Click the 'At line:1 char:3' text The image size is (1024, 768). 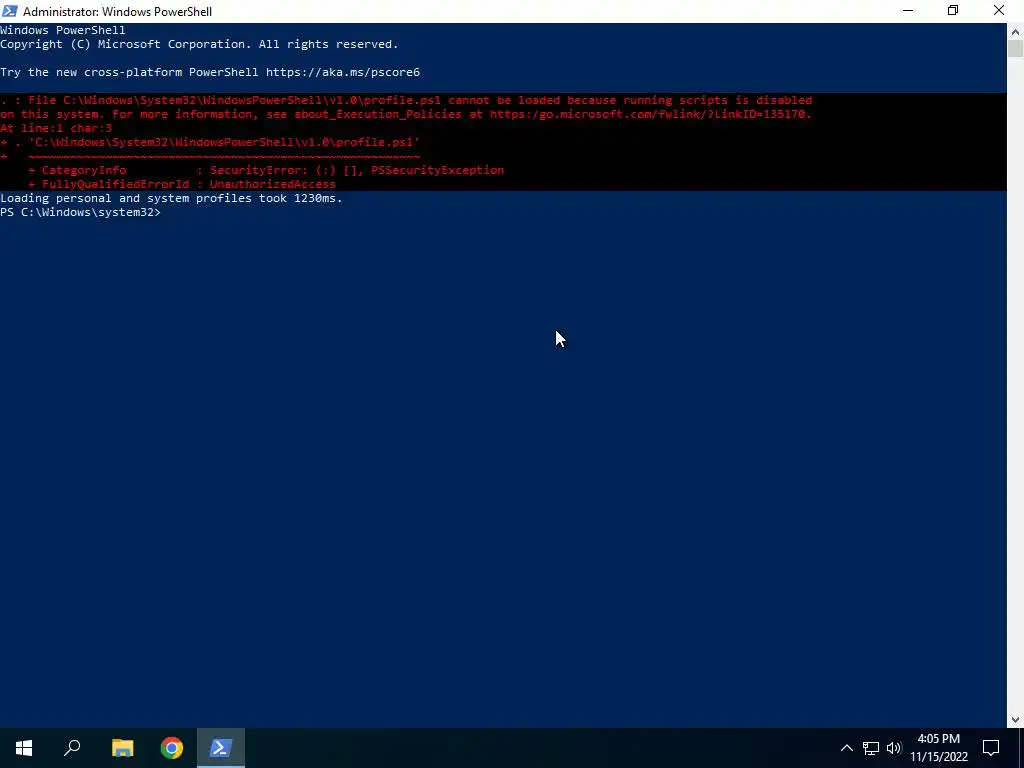pos(56,128)
